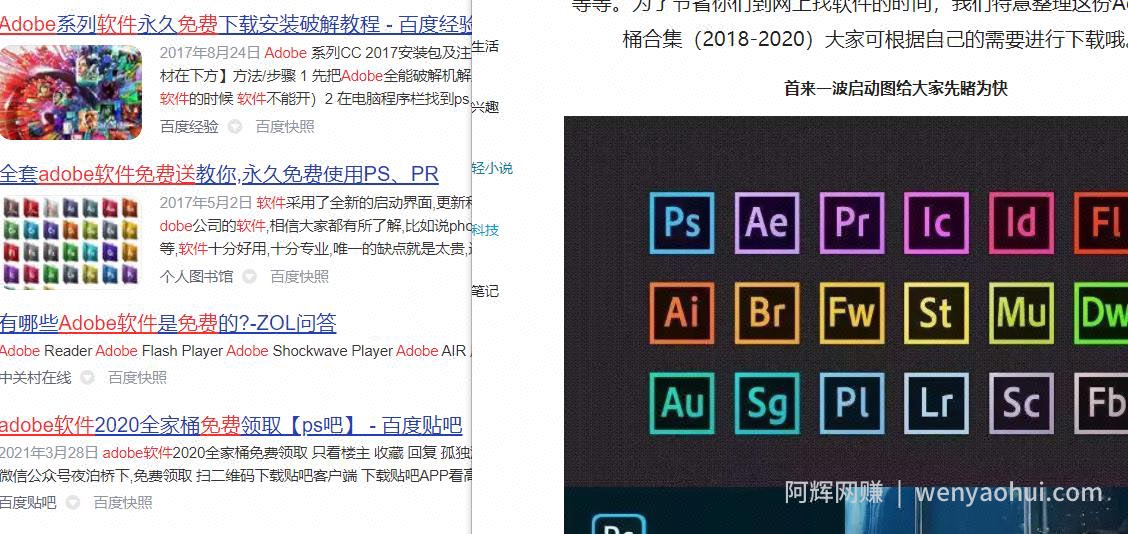Select the 笔记 category in sidebar
The height and width of the screenshot is (534, 1128).
coord(486,291)
